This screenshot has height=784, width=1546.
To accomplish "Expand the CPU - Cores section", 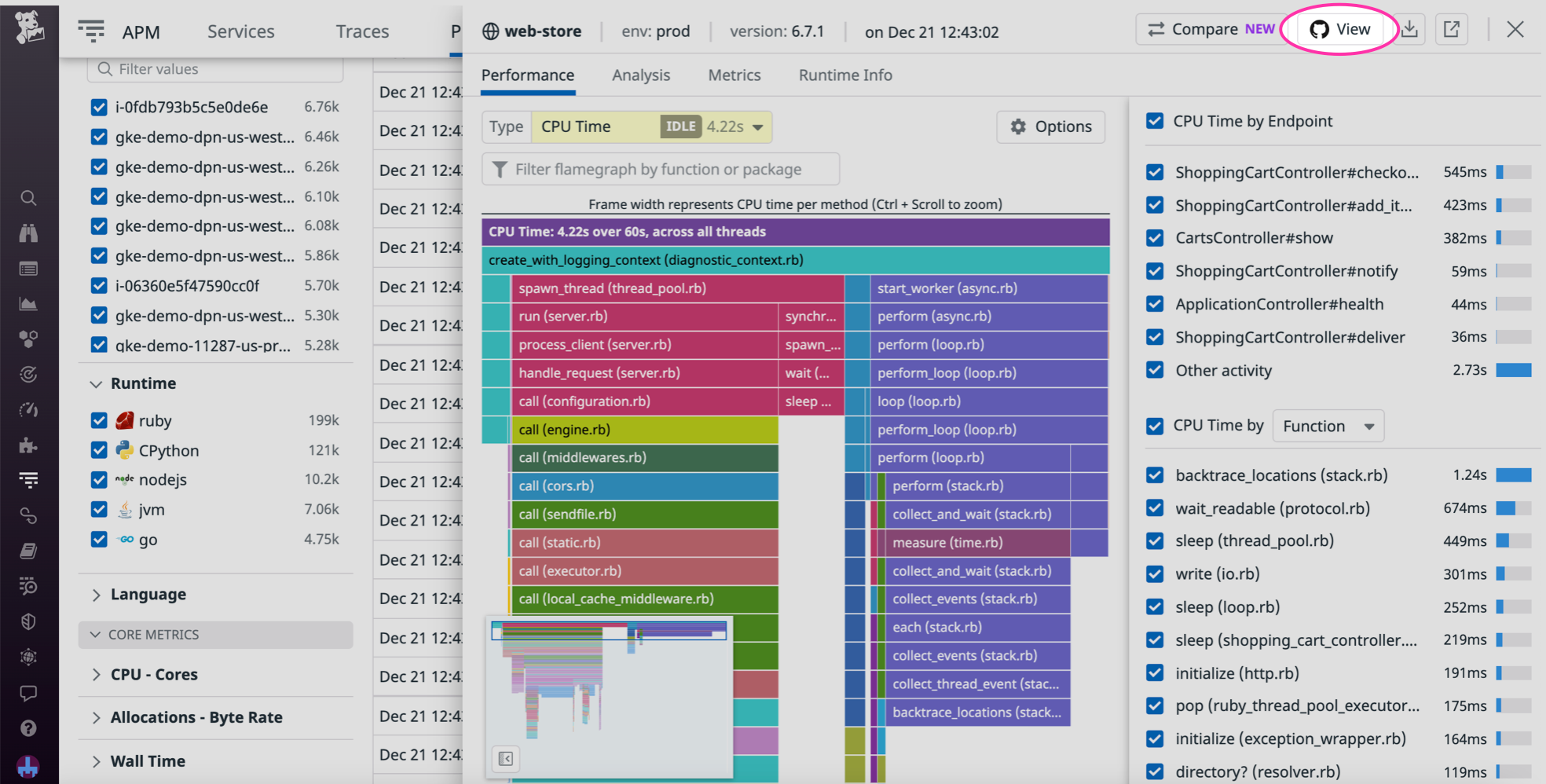I will 154,674.
